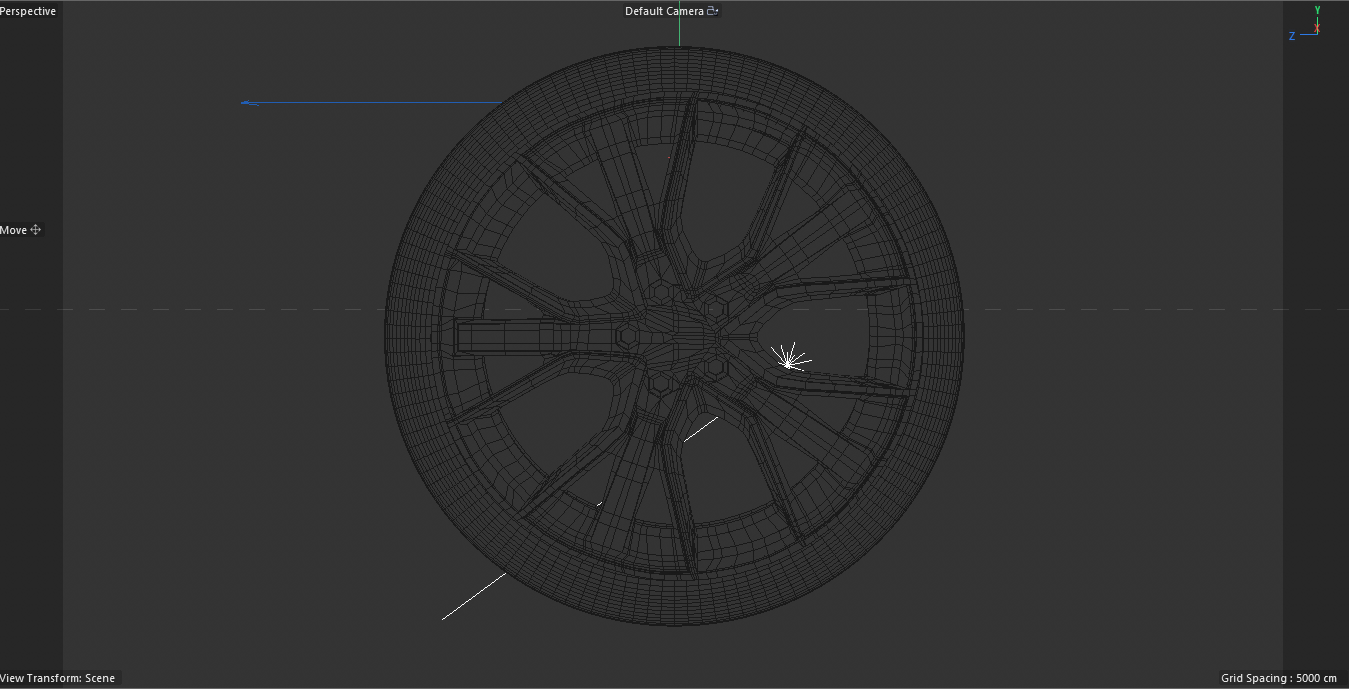Select the green Y axis on the orientation gizmo
This screenshot has height=689, width=1349.
(1317, 10)
